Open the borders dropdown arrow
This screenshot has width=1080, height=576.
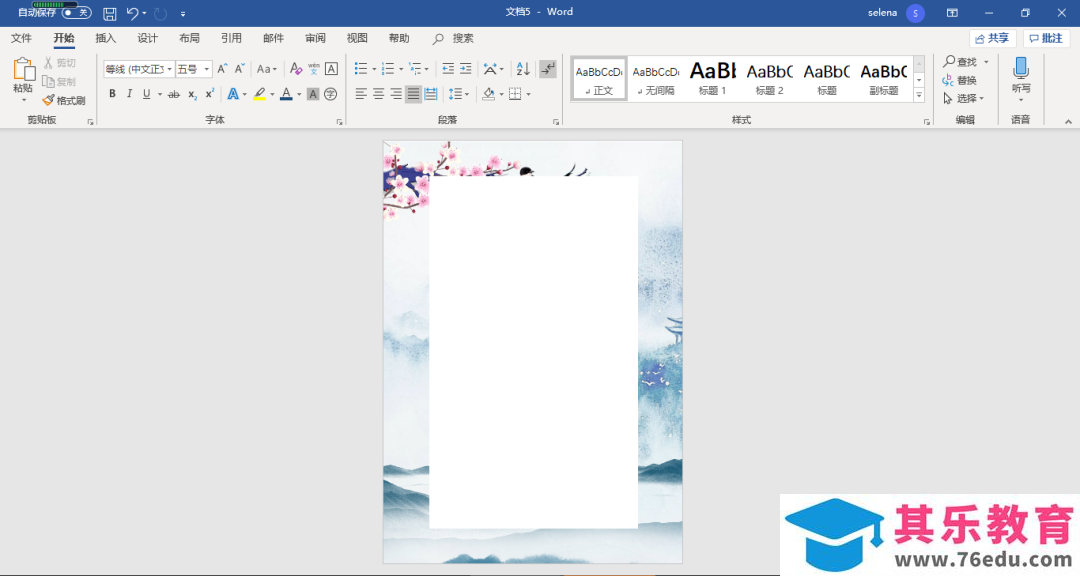click(528, 94)
